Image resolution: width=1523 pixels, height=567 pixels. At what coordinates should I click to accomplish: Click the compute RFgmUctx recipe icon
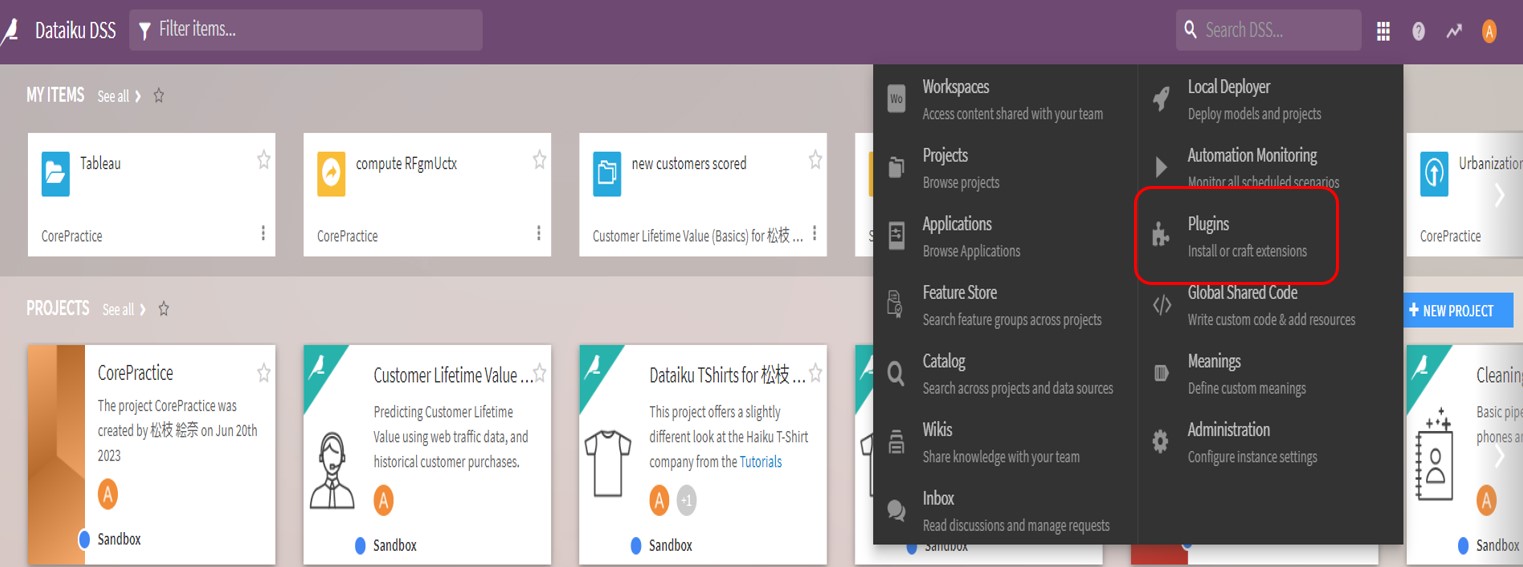(331, 173)
